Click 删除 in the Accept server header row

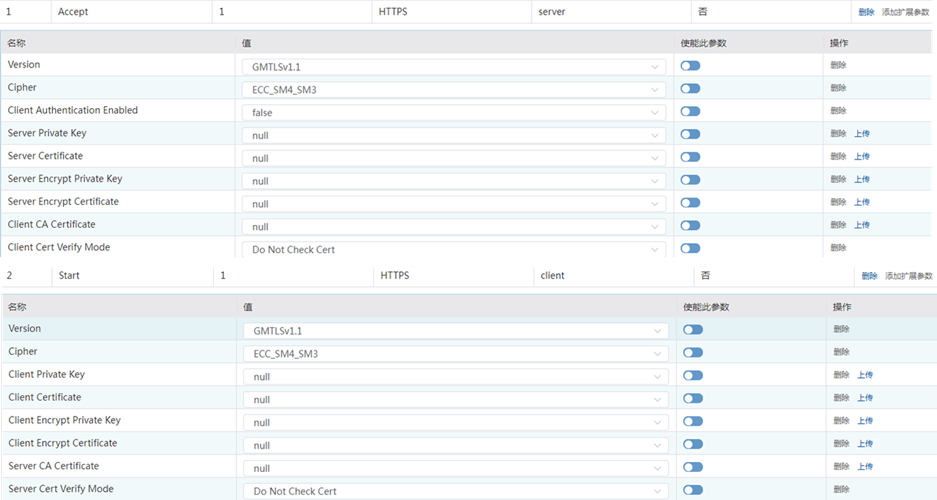coord(866,12)
